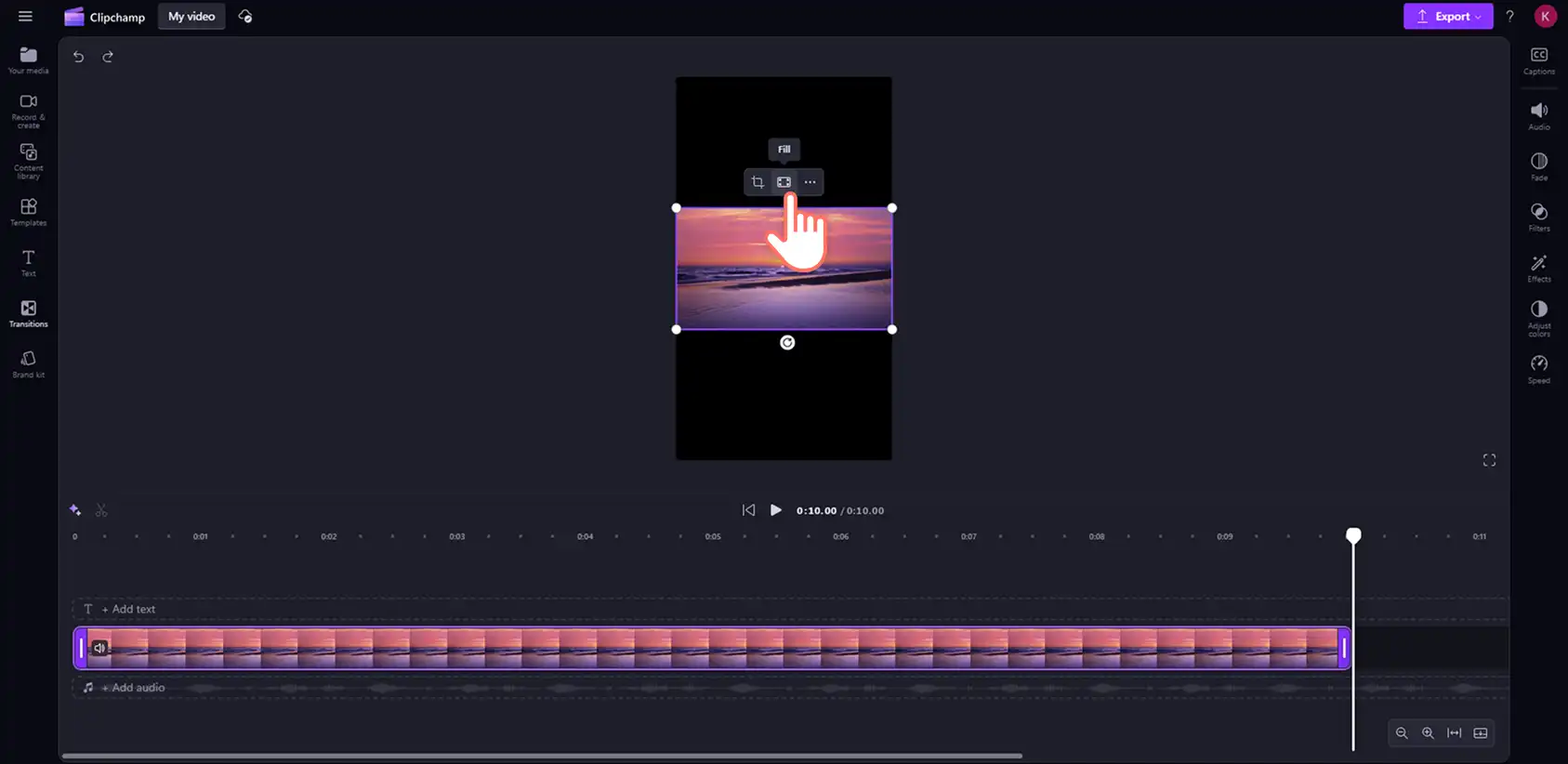Toggle fullscreen preview mode
The width and height of the screenshot is (1568, 764).
click(x=1489, y=460)
